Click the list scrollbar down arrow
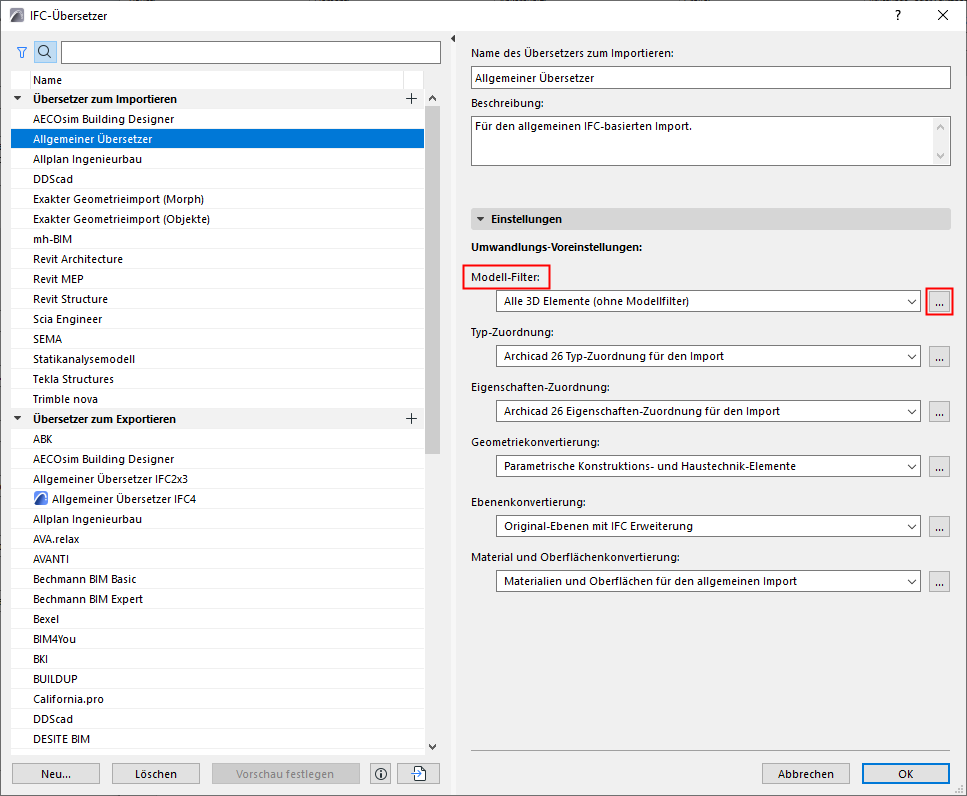Image resolution: width=967 pixels, height=796 pixels. tap(432, 747)
